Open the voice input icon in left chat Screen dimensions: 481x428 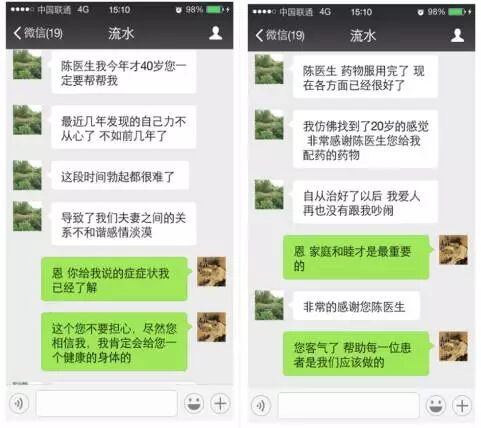pos(19,404)
